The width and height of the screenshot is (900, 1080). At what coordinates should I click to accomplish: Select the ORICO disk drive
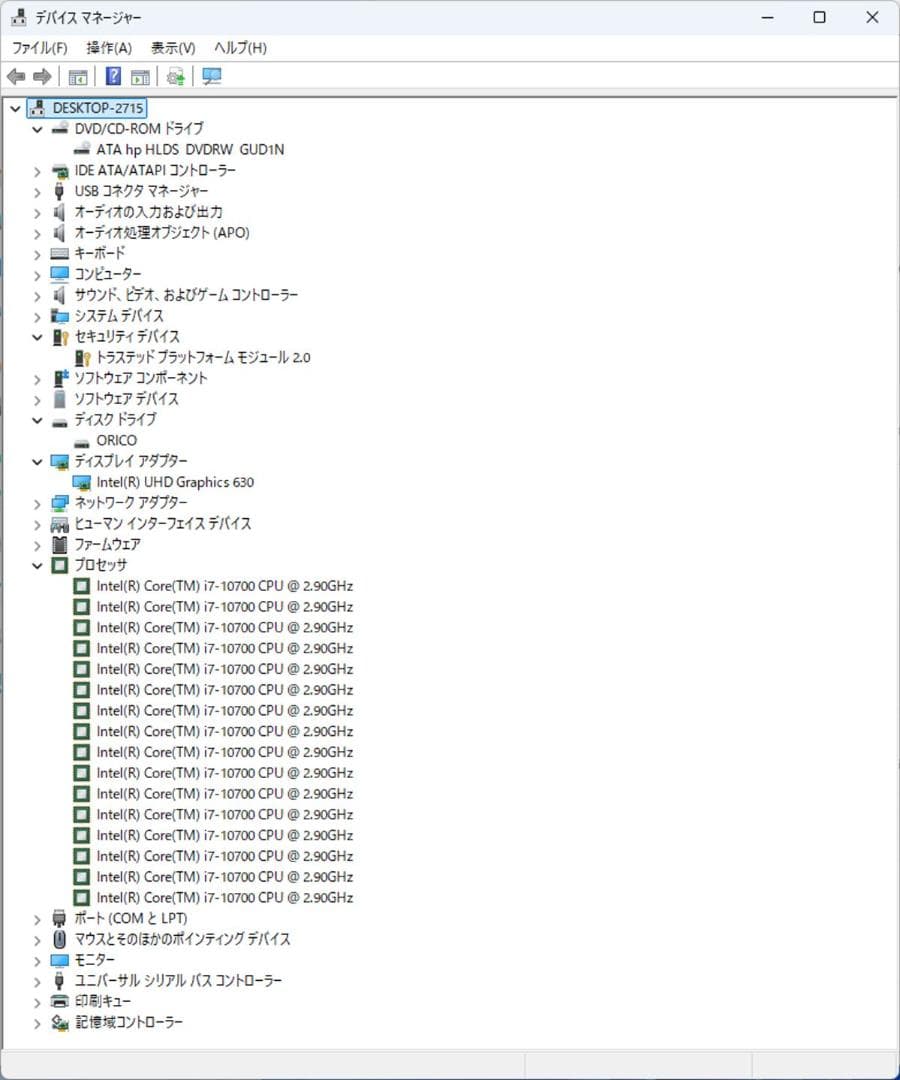coord(116,440)
